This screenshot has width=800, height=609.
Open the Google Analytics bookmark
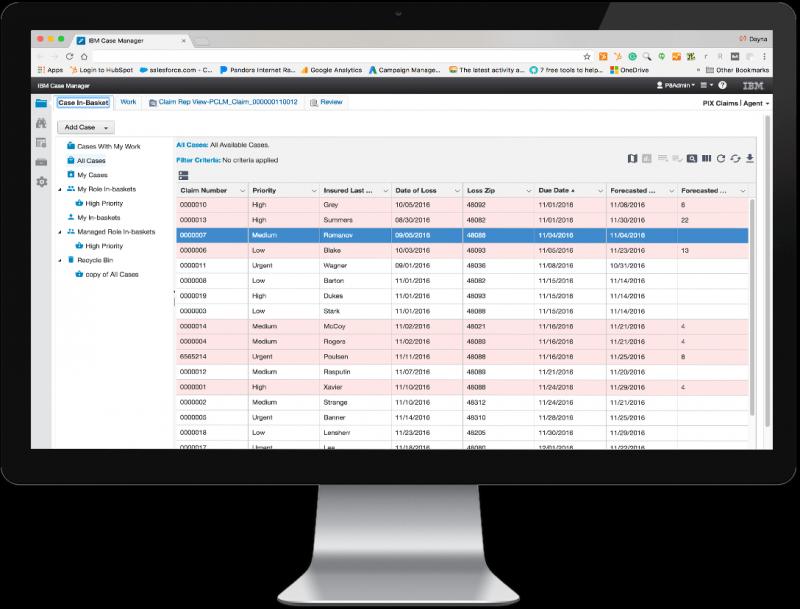point(332,70)
